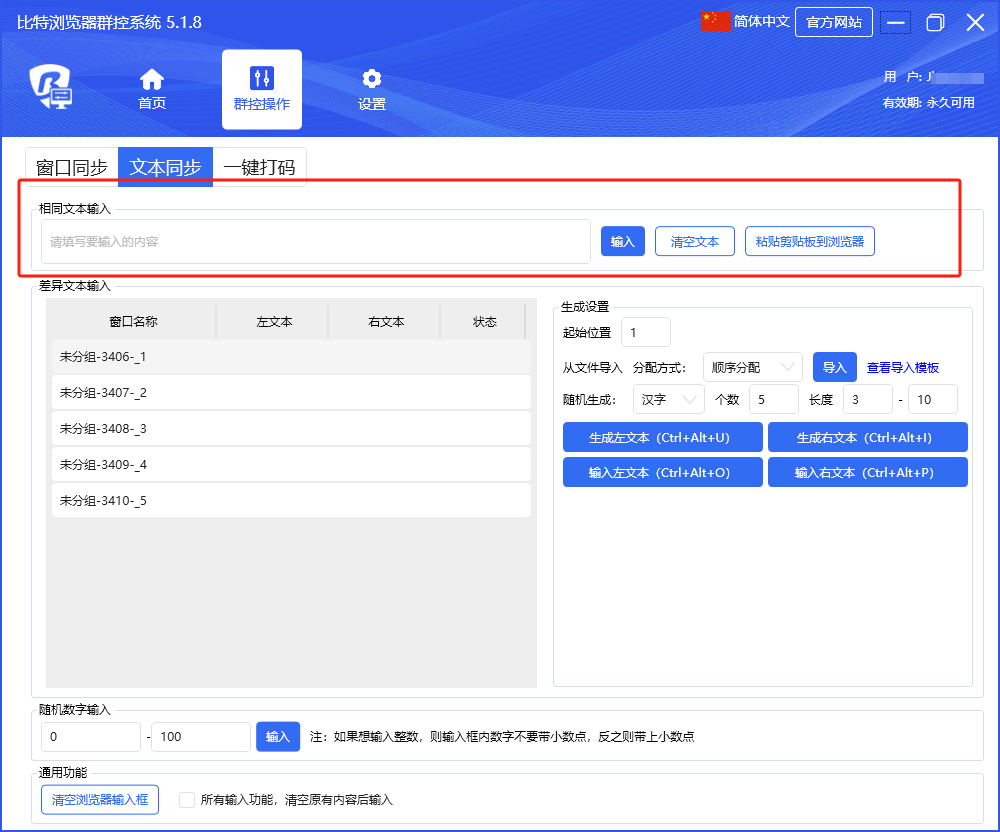Switch to the 窗口同步 tab
The height and width of the screenshot is (832, 1000).
pyautogui.click(x=71, y=168)
